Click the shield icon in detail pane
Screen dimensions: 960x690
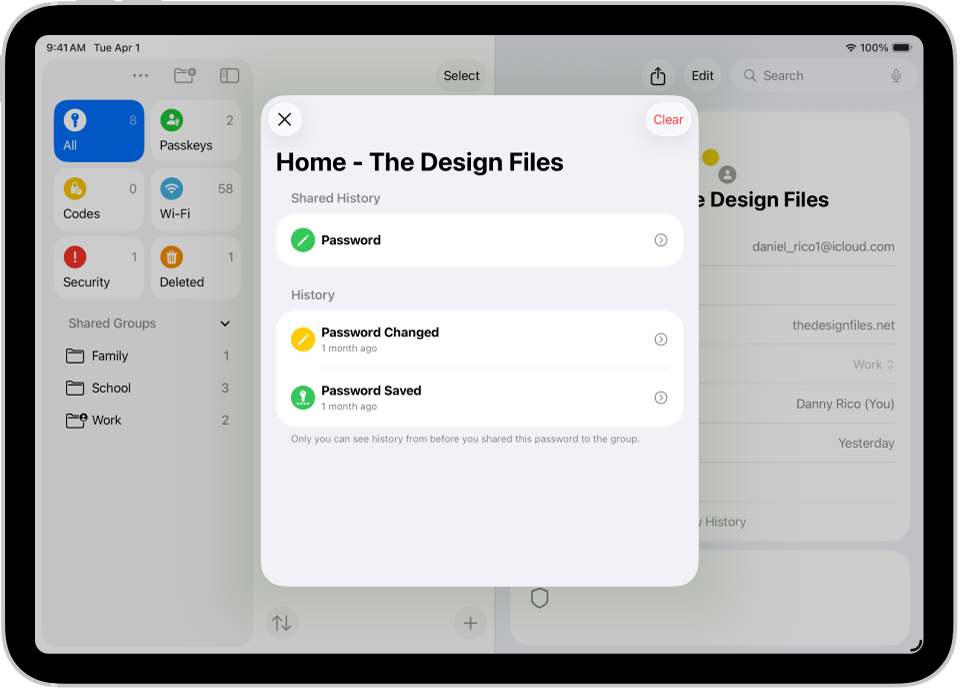539,598
